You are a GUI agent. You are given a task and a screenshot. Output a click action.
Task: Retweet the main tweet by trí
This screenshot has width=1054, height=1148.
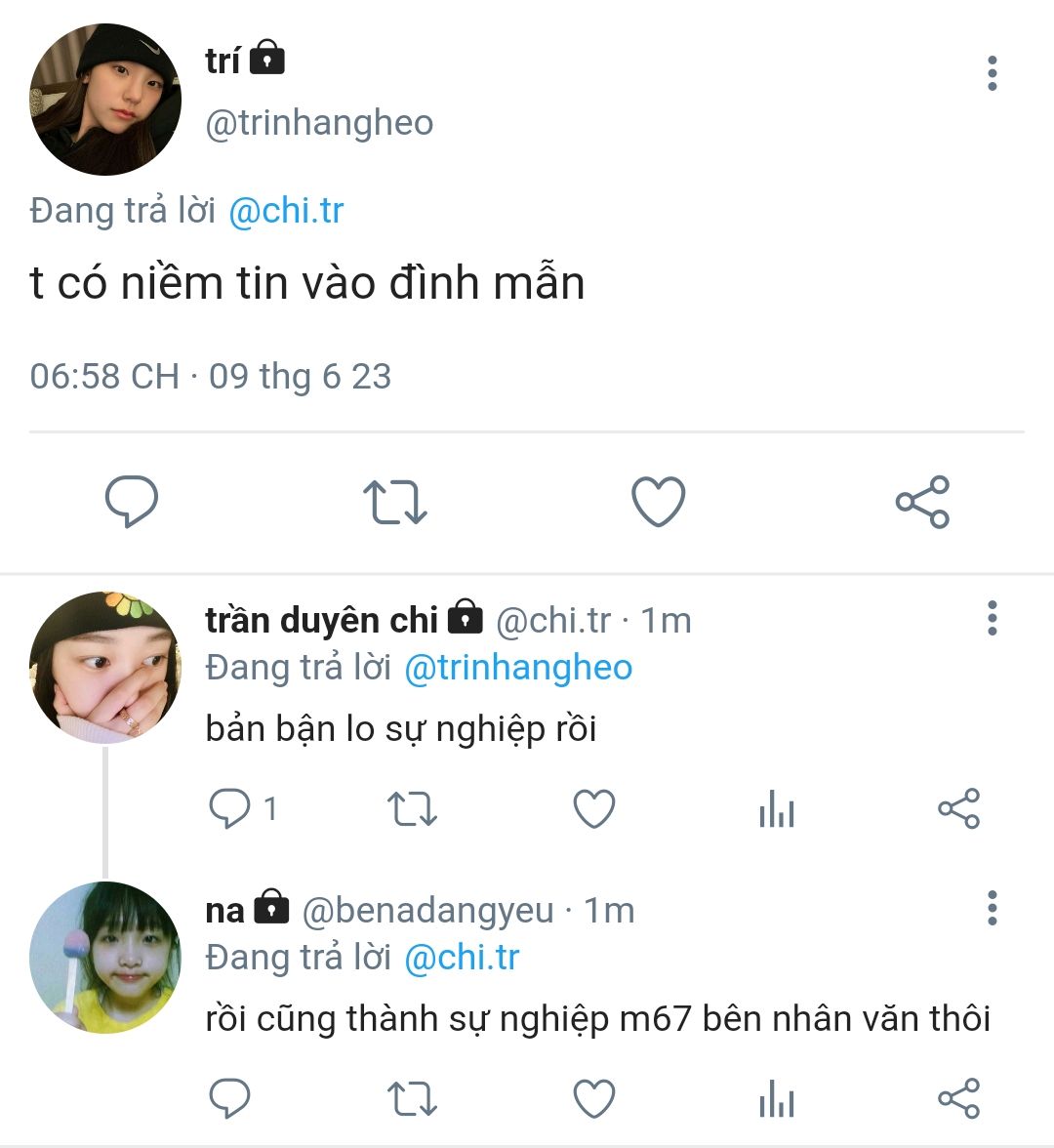[x=394, y=502]
